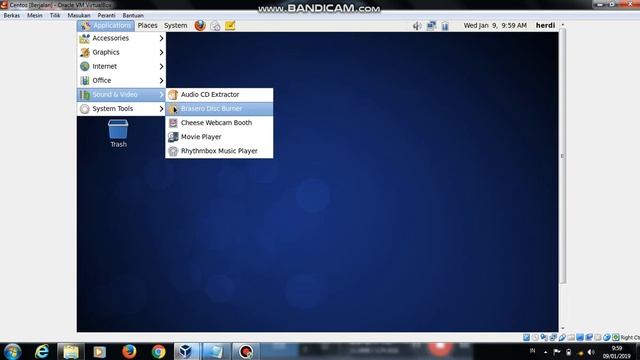
Task: Select Graphics in the Applications menu
Action: [121, 52]
